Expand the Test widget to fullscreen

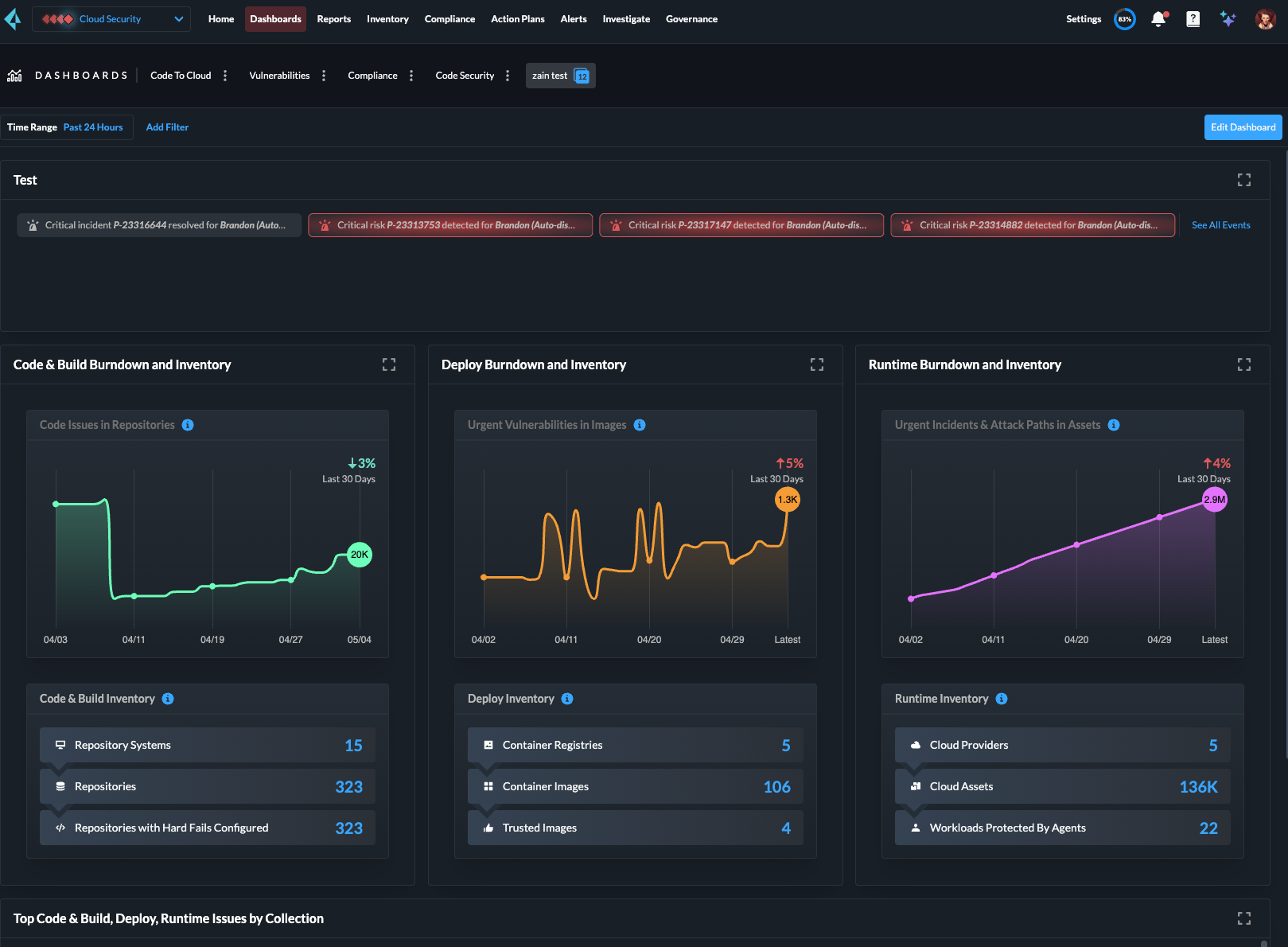(x=1243, y=180)
